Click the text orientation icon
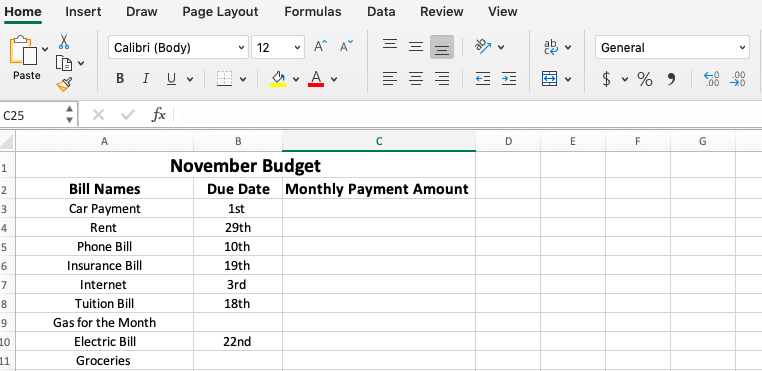762x371 pixels. pyautogui.click(x=483, y=47)
